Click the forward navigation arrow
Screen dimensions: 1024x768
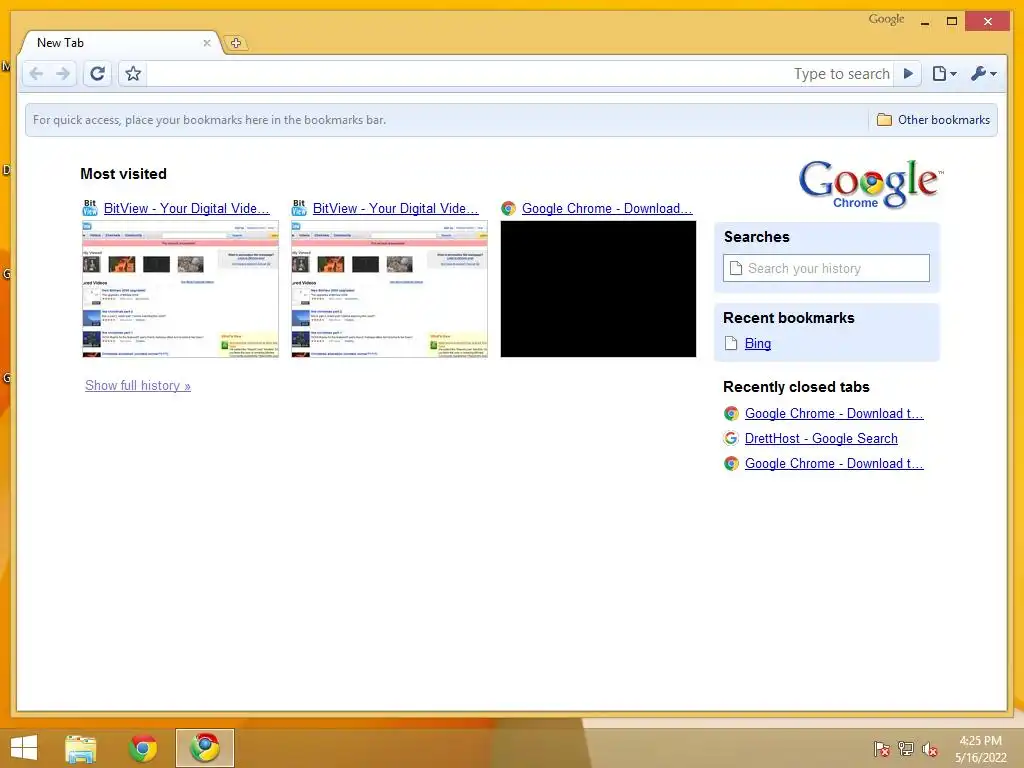point(63,74)
